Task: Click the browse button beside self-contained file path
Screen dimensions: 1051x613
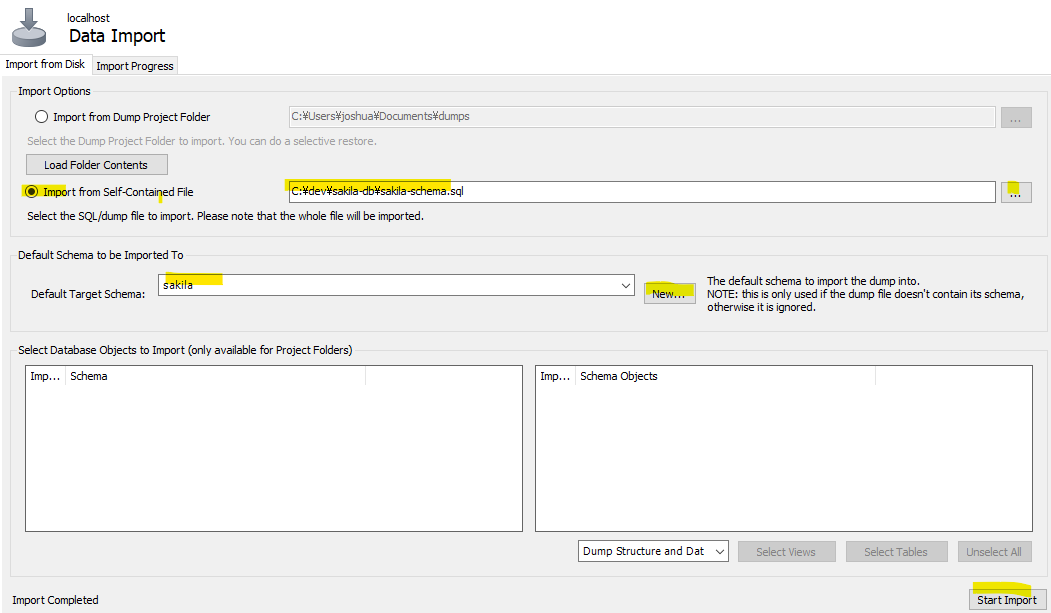Action: click(x=1016, y=191)
